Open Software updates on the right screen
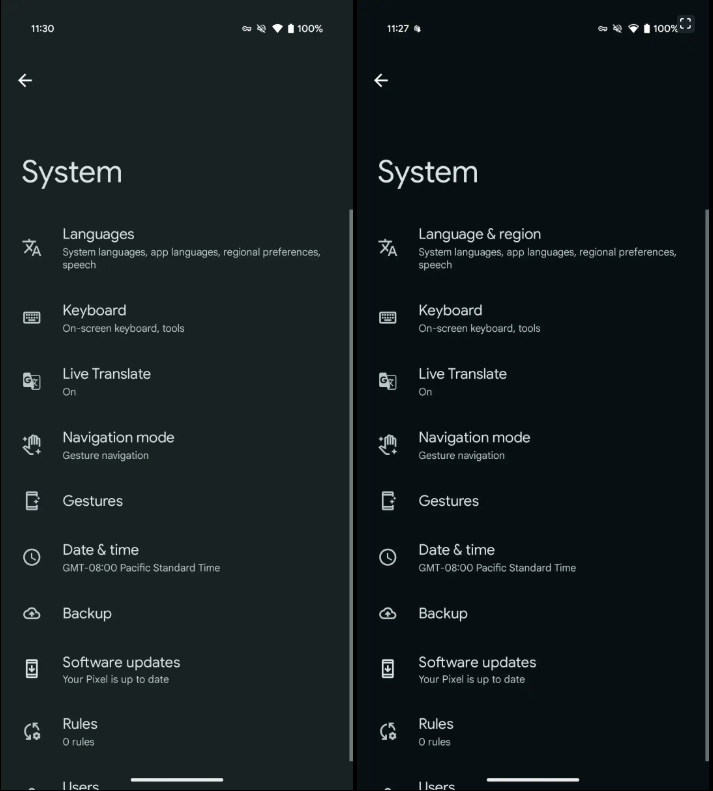The image size is (713, 791). 531,670
